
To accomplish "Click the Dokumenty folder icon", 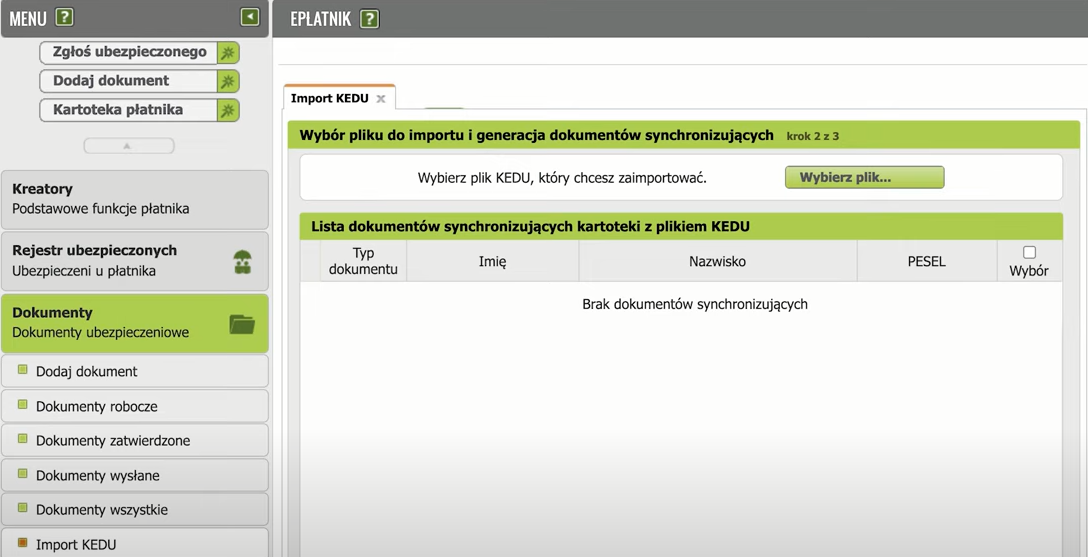I will pyautogui.click(x=242, y=324).
